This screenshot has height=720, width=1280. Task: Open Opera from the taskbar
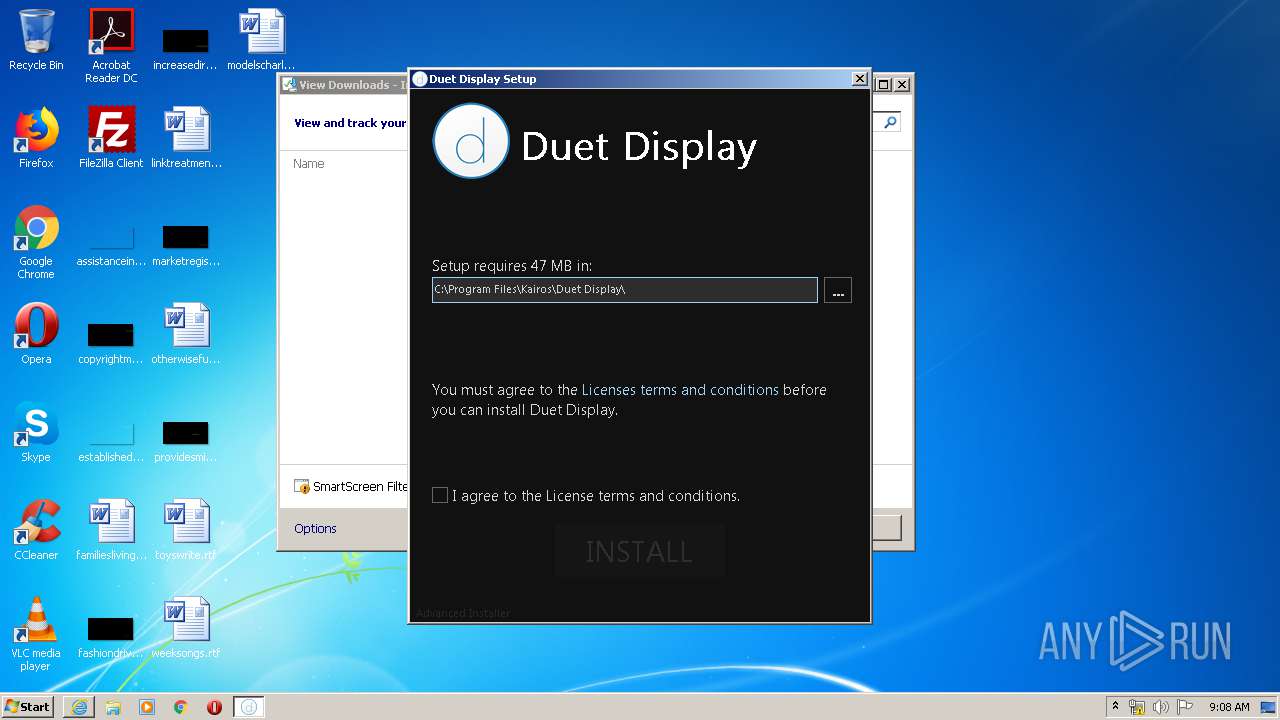[214, 707]
